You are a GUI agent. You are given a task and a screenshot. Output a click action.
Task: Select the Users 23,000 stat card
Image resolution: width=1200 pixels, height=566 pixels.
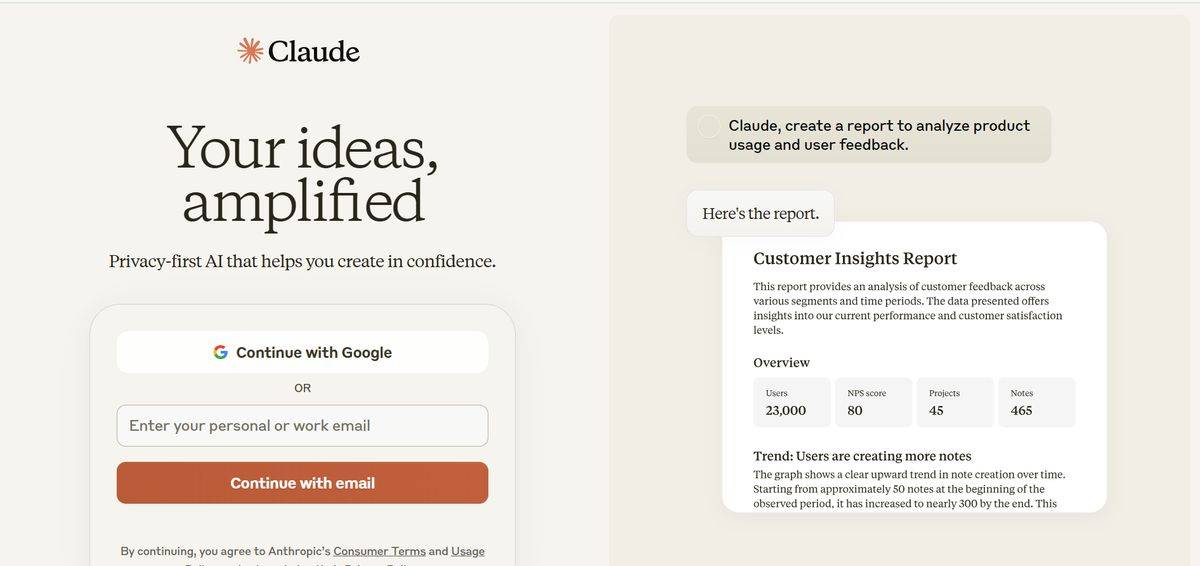(791, 402)
